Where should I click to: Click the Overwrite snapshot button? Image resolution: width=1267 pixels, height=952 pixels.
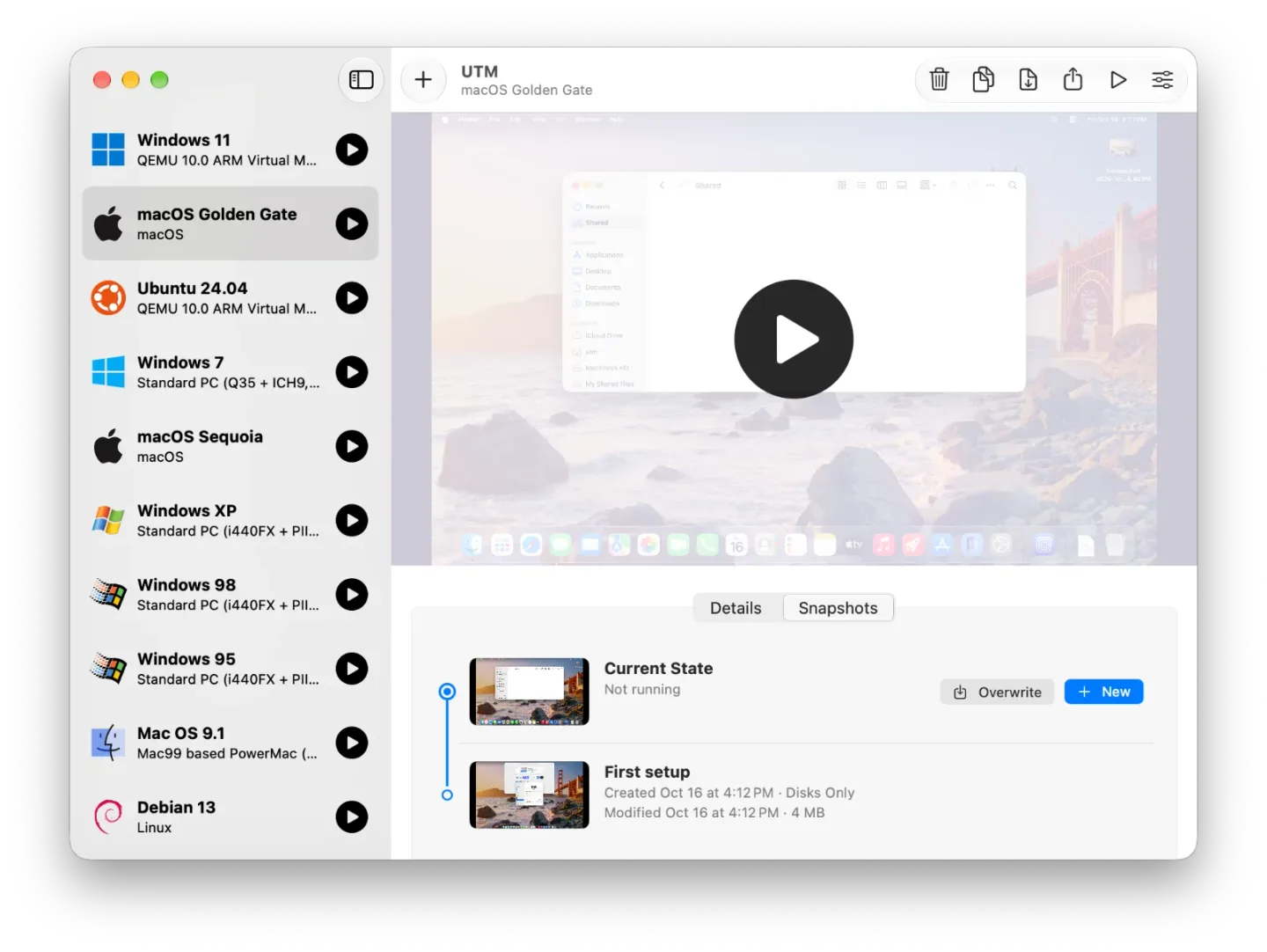[x=997, y=692]
